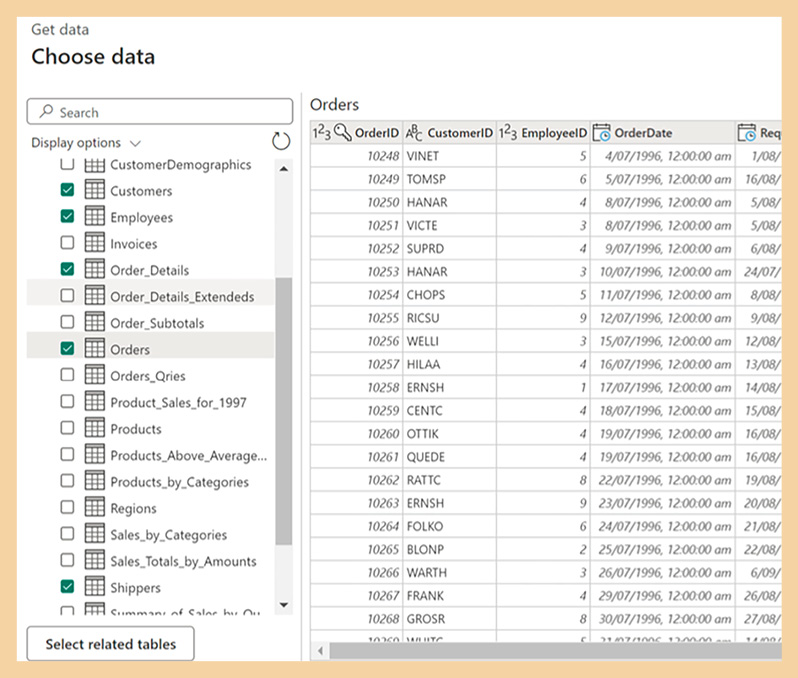Click the date-time type icon for OrderDate
This screenshot has width=798, height=678.
coord(602,133)
